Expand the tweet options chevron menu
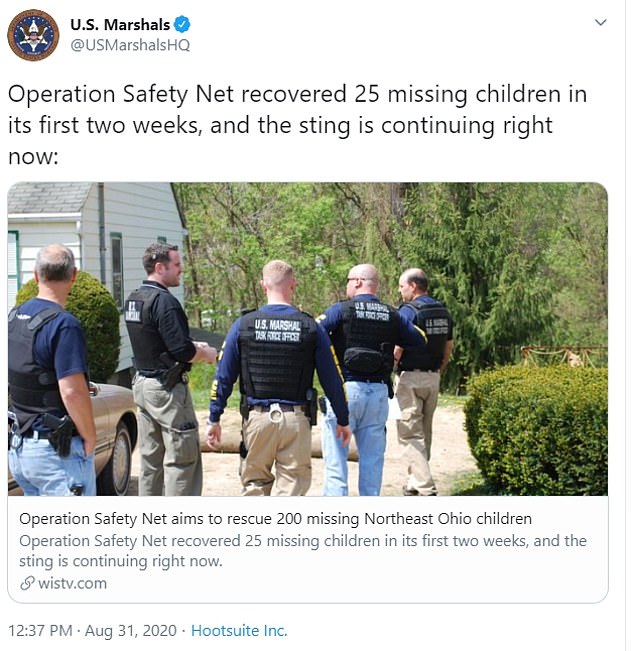This screenshot has height=651, width=634. click(x=600, y=22)
